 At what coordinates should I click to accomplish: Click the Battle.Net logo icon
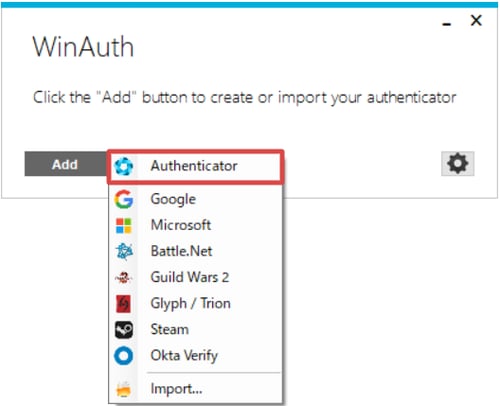[124, 251]
